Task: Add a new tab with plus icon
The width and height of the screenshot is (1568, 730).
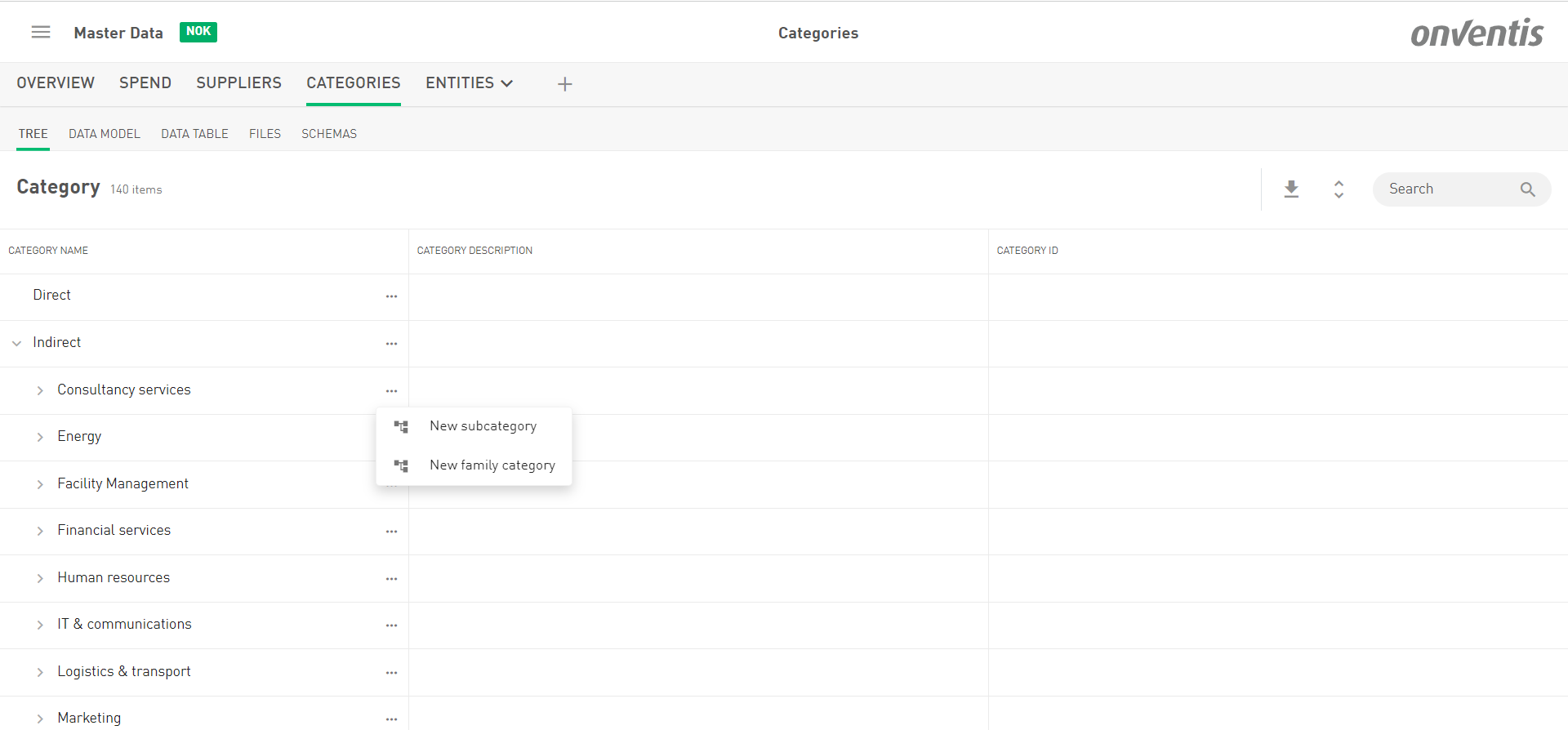Action: click(564, 84)
